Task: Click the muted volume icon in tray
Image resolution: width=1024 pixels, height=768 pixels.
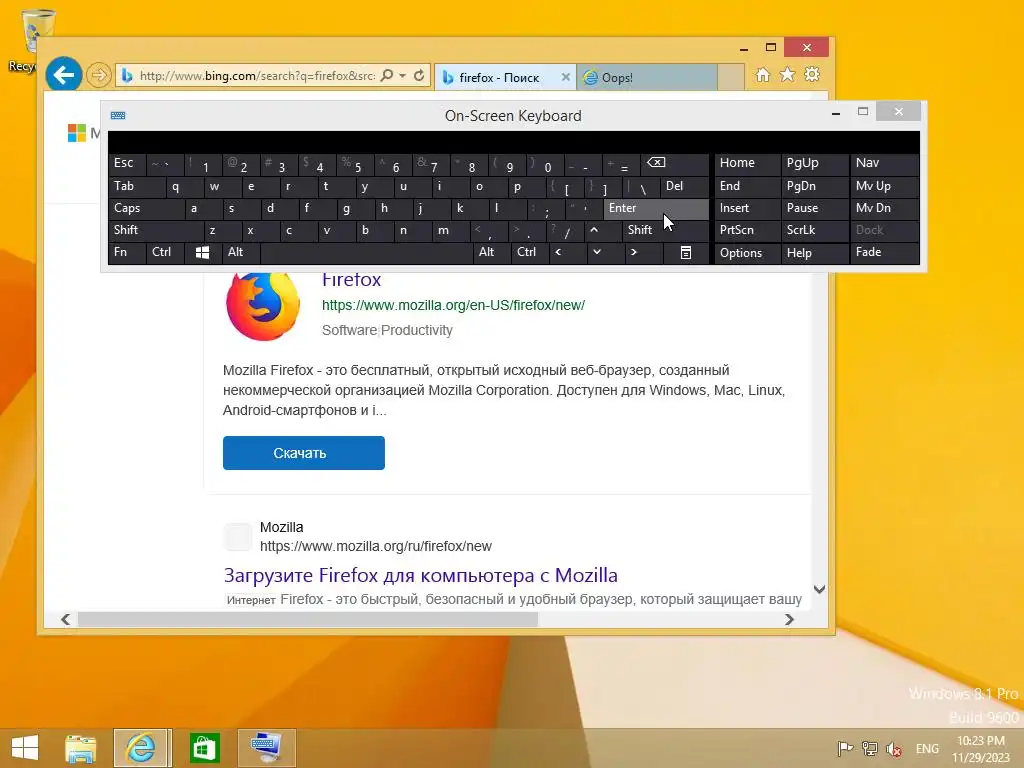Action: [x=894, y=749]
